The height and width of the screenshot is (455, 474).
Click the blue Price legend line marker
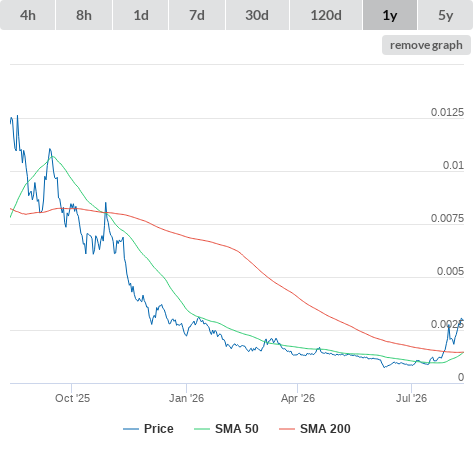point(131,429)
